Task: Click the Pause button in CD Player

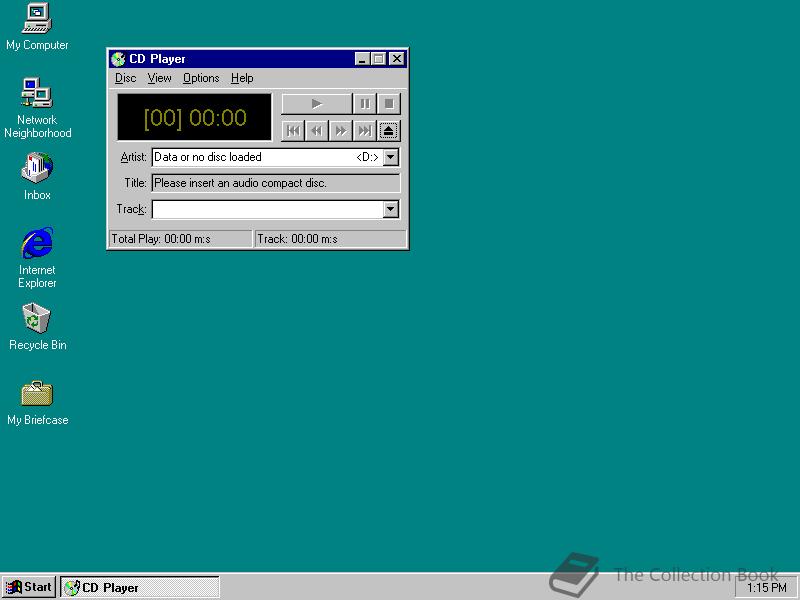Action: (x=364, y=104)
